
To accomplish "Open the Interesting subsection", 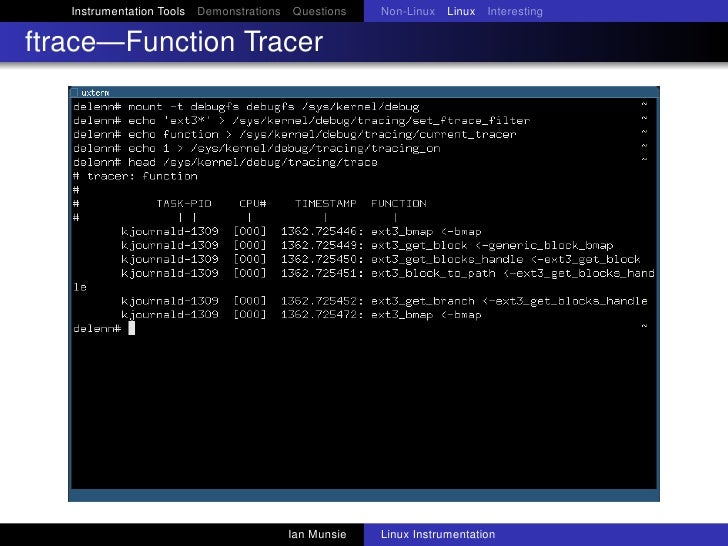I will click(x=515, y=11).
